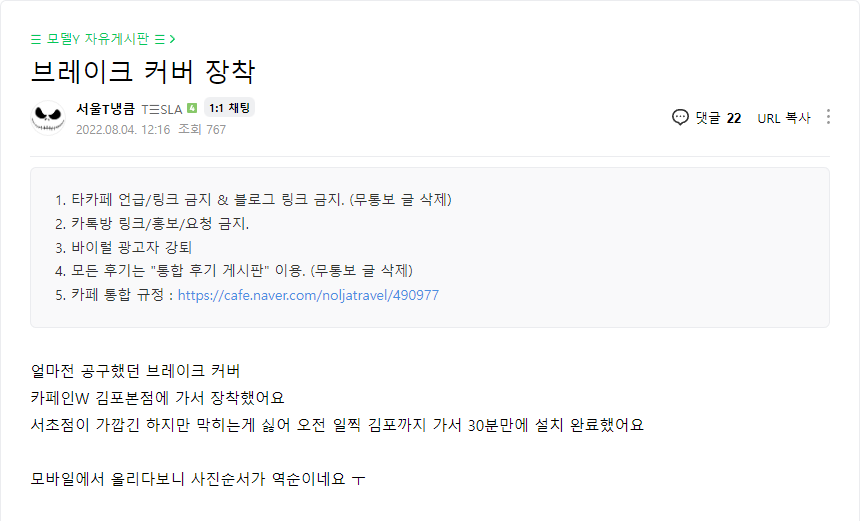
Task: Click notice line about 통합 후기 게시판
Action: point(241,271)
